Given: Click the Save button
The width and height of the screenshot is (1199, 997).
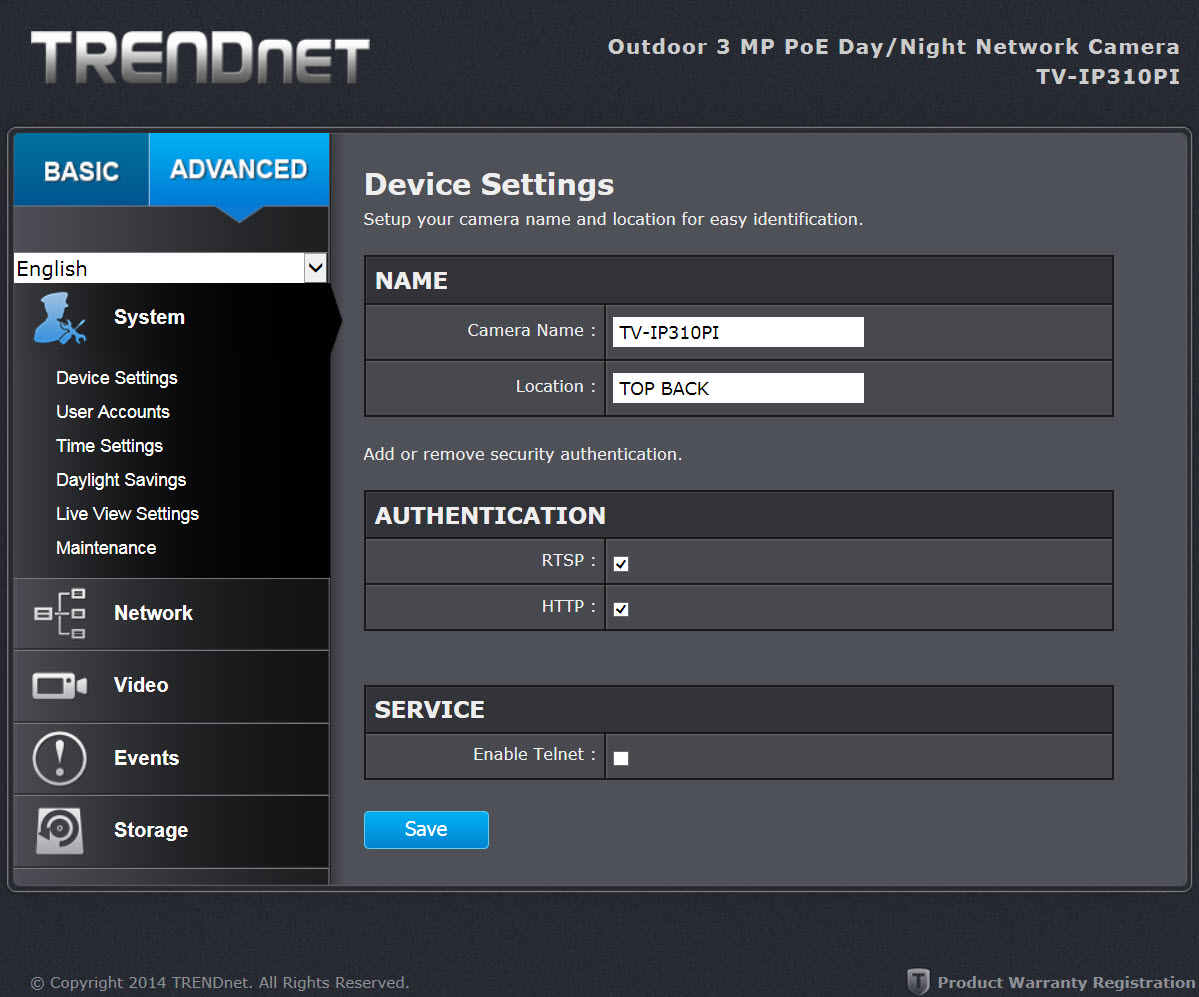Looking at the screenshot, I should click(426, 830).
